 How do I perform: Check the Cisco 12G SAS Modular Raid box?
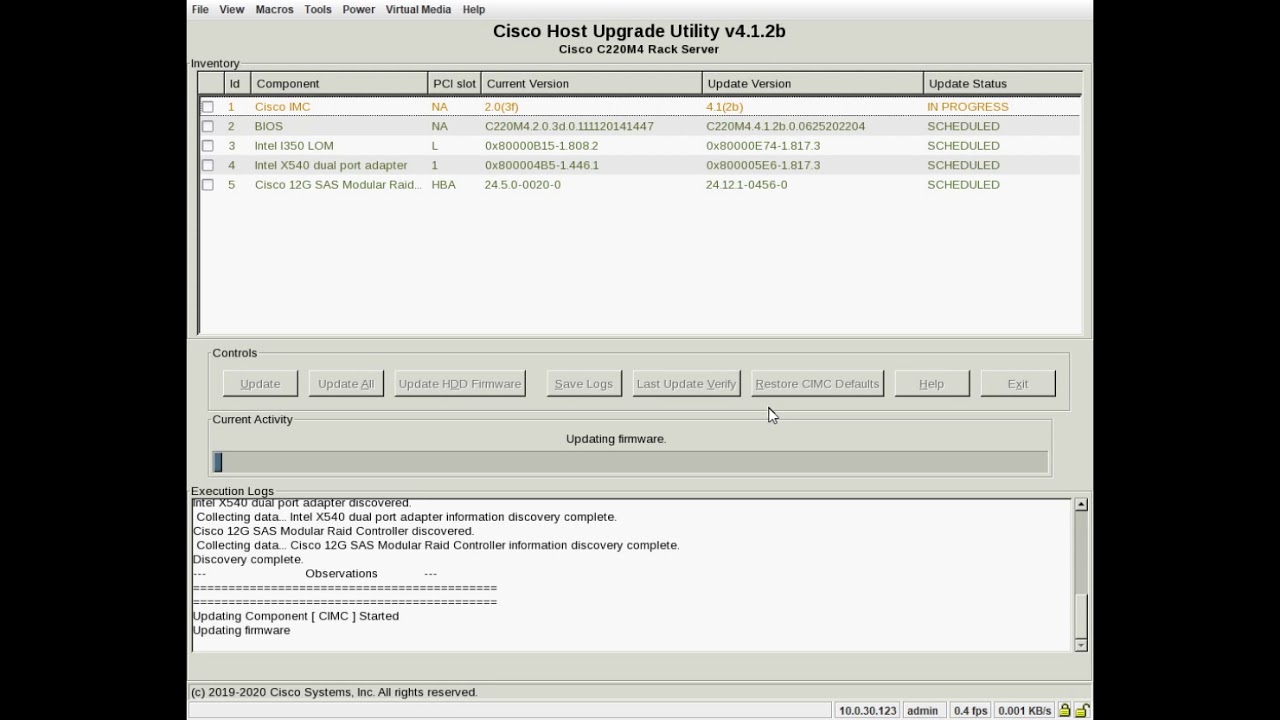coord(208,185)
